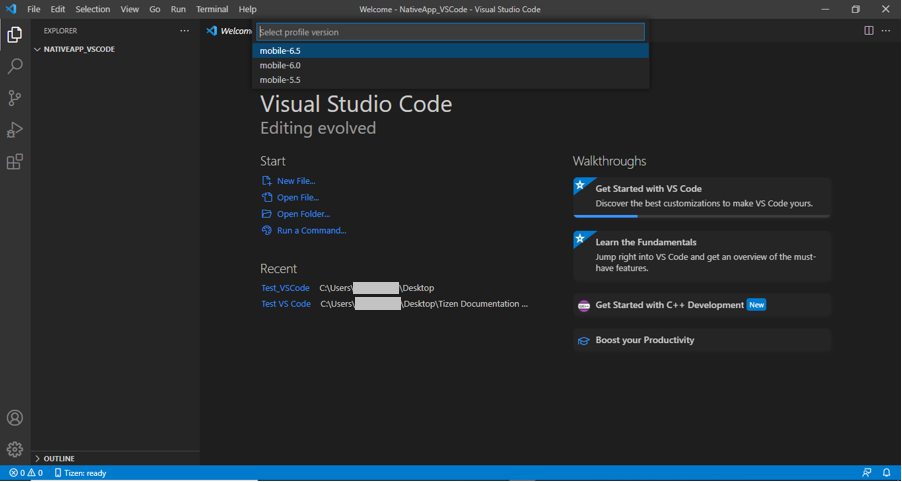
Task: Collapse the NATIVEAPP_VSCODE folder tree
Action: [x=78, y=49]
